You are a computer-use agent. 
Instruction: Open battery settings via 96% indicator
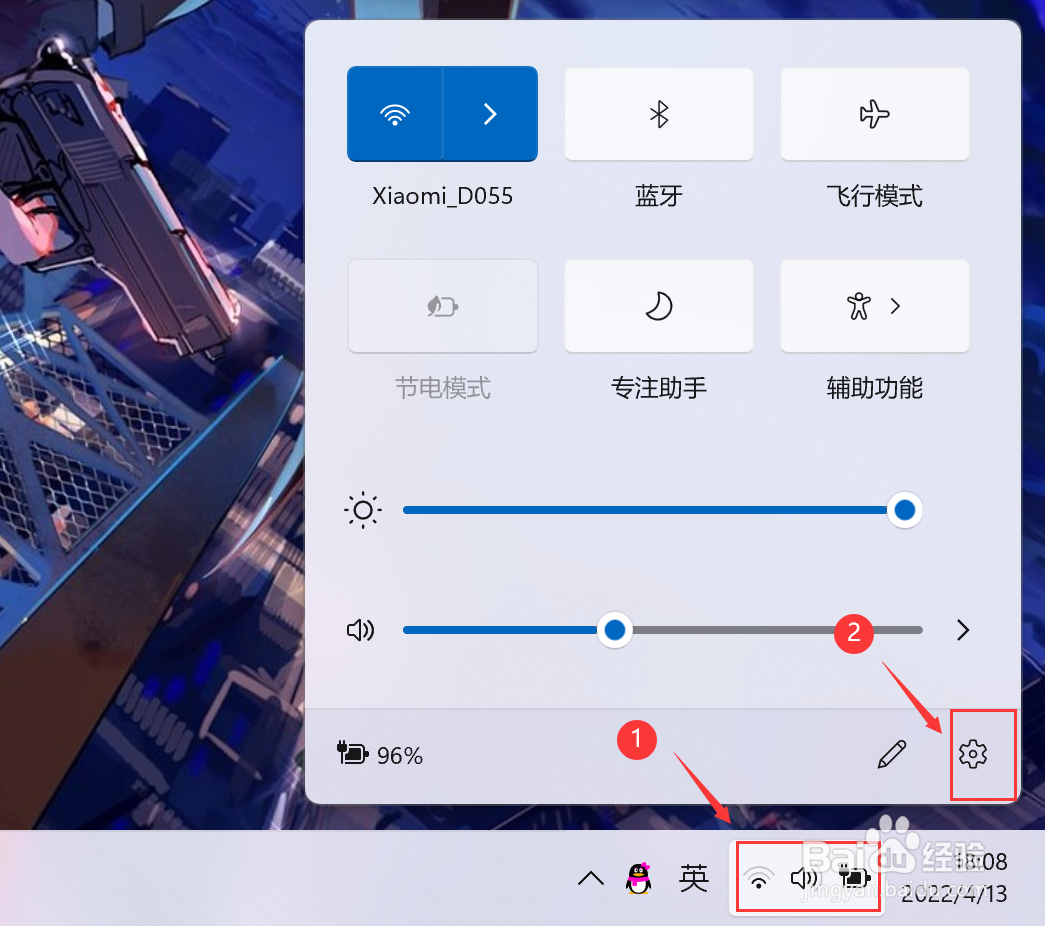(x=380, y=755)
